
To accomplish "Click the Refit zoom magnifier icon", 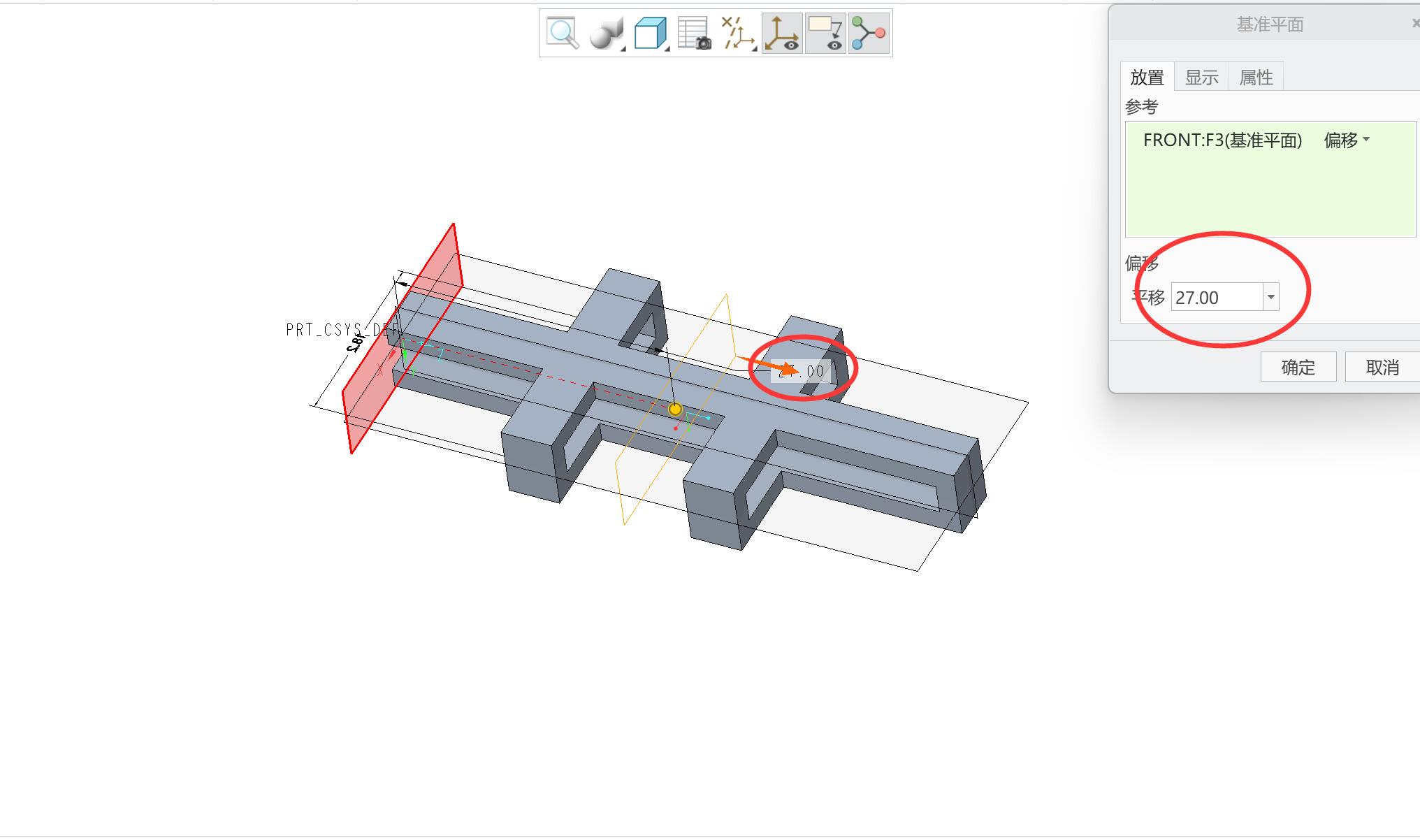I will 563,33.
